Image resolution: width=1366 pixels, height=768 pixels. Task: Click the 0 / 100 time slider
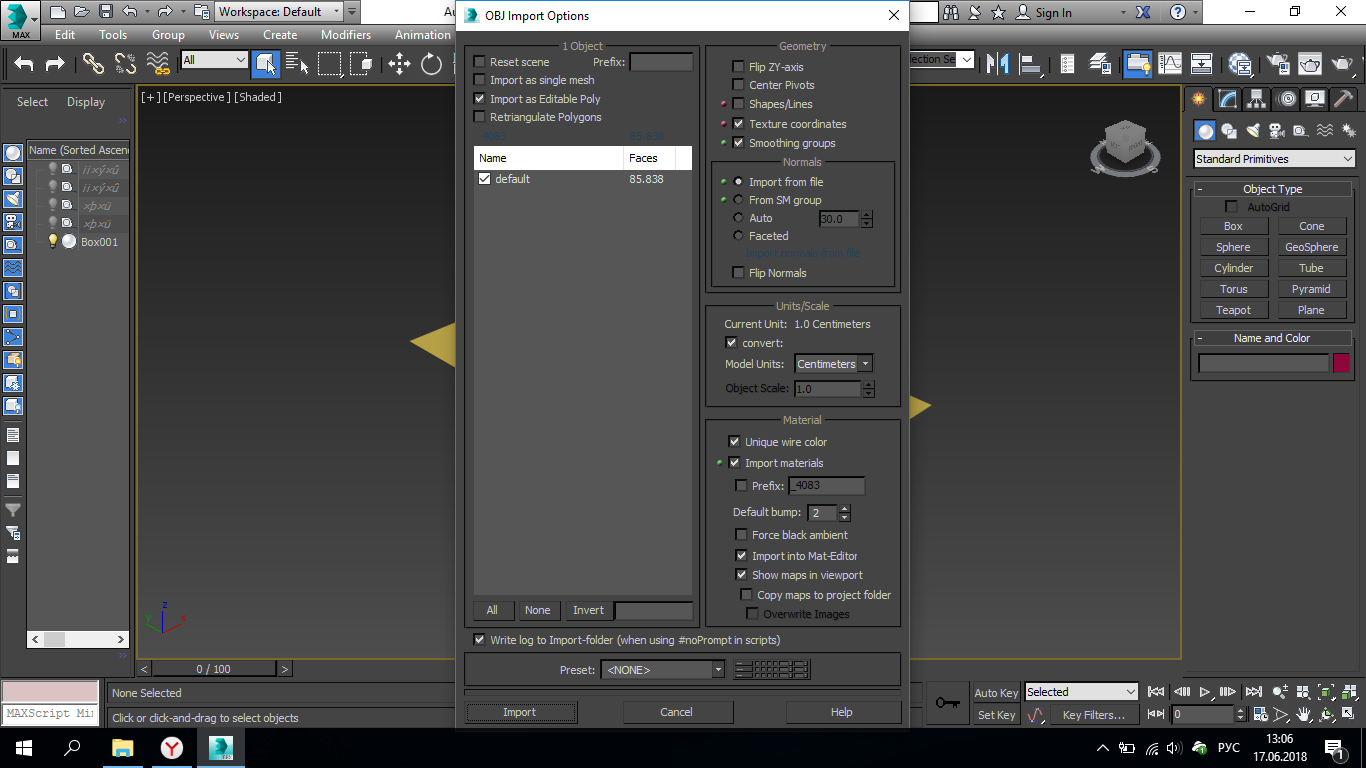click(x=214, y=669)
